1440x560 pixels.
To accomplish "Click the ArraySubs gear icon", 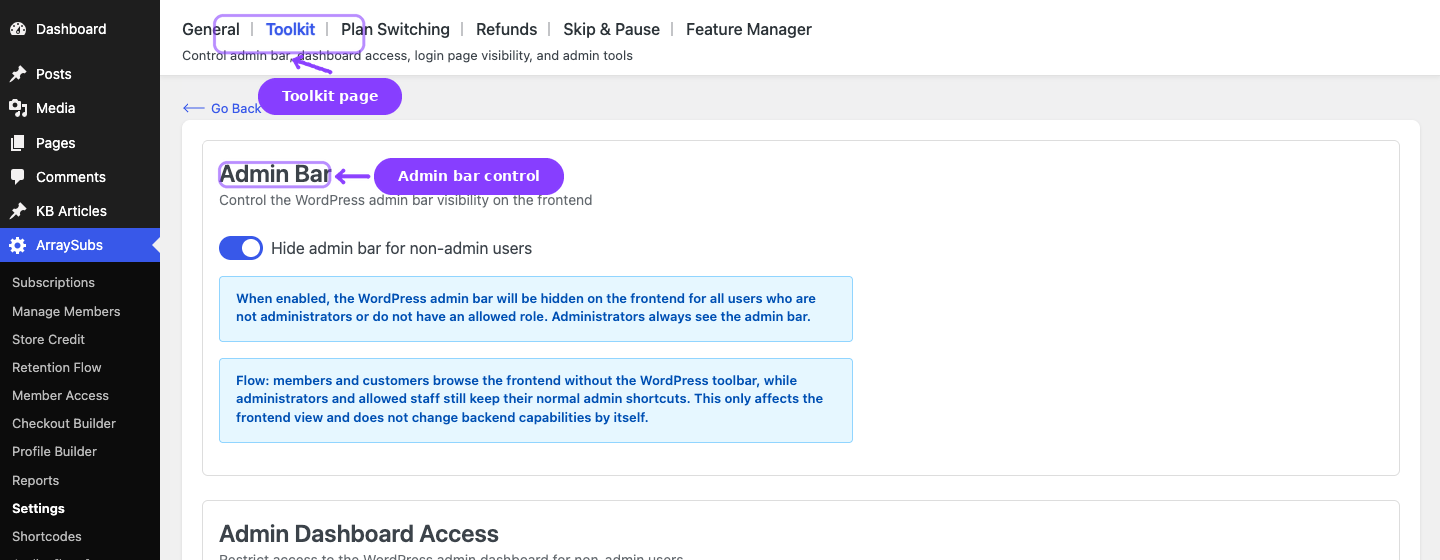I will 18,245.
